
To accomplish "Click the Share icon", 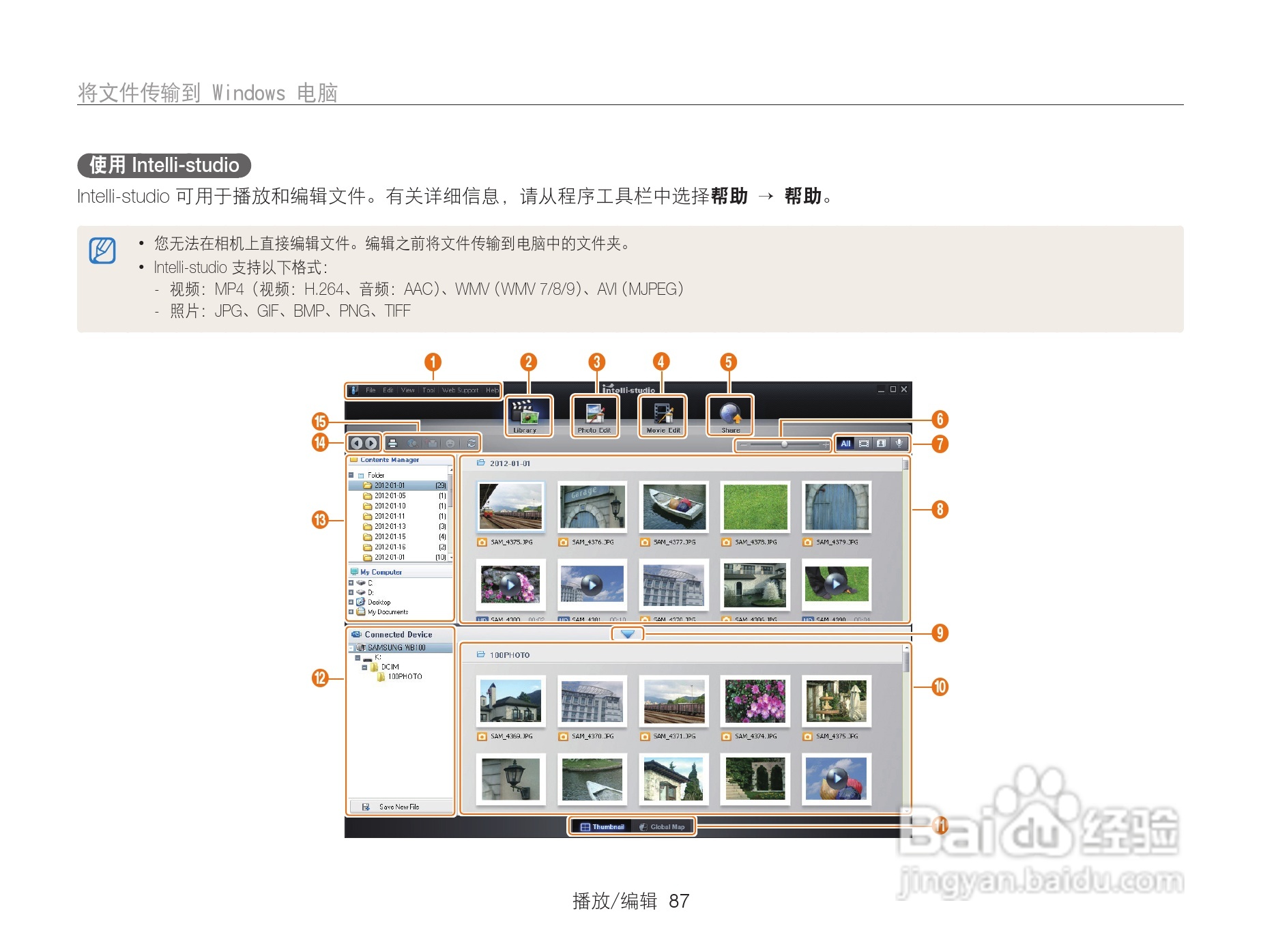I will coord(729,416).
